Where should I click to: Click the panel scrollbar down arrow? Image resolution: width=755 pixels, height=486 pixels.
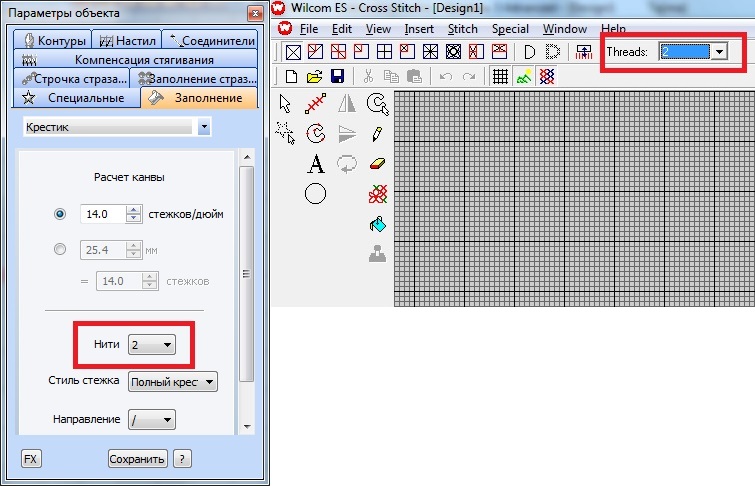coord(247,426)
